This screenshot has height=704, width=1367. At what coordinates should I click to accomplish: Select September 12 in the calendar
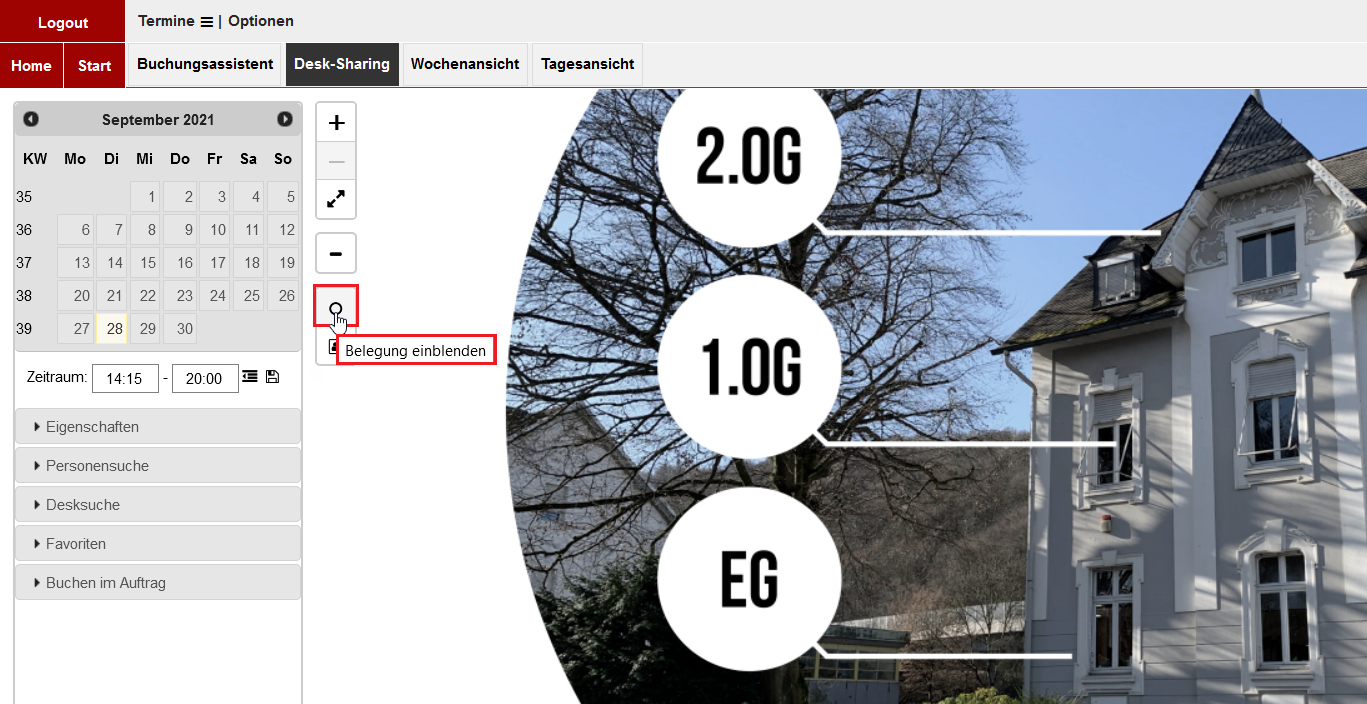click(x=283, y=230)
